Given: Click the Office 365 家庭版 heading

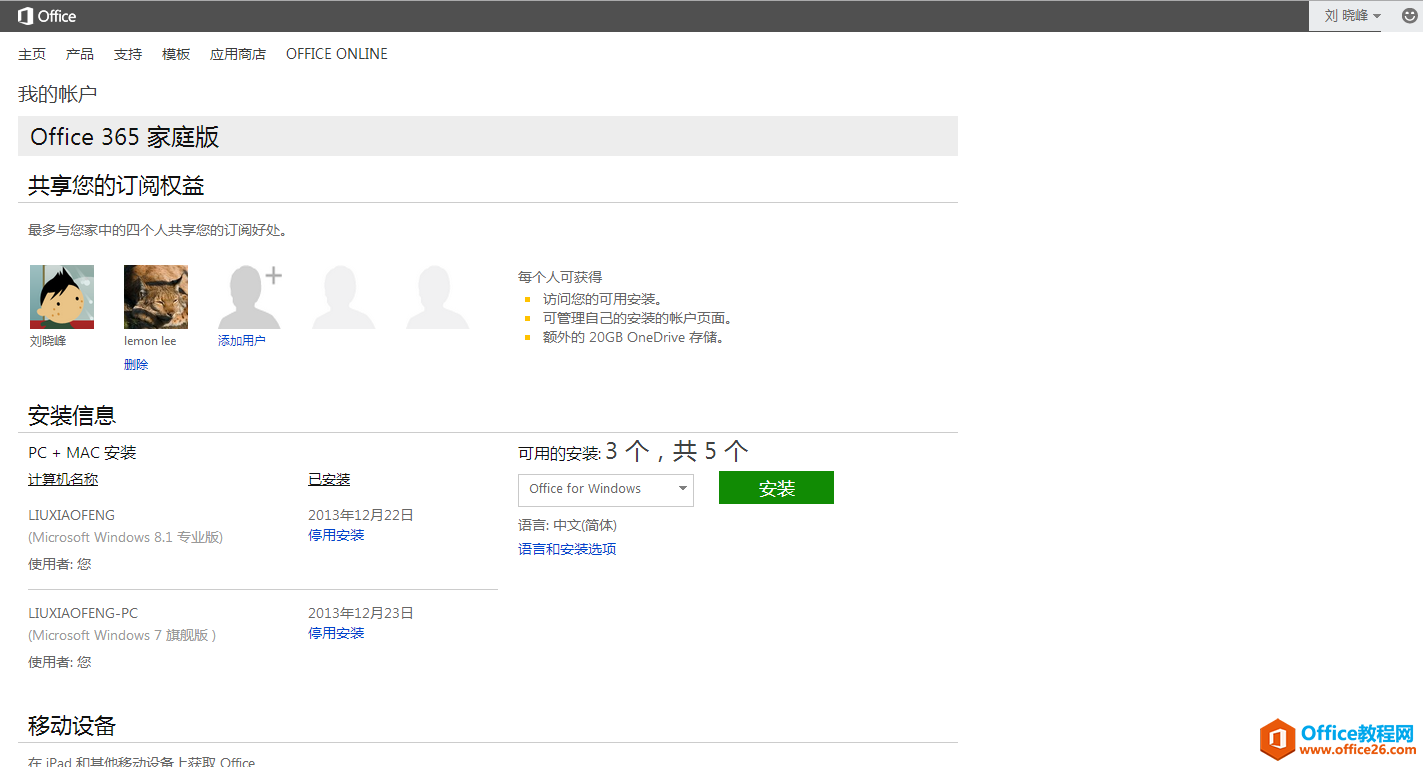Looking at the screenshot, I should (125, 137).
